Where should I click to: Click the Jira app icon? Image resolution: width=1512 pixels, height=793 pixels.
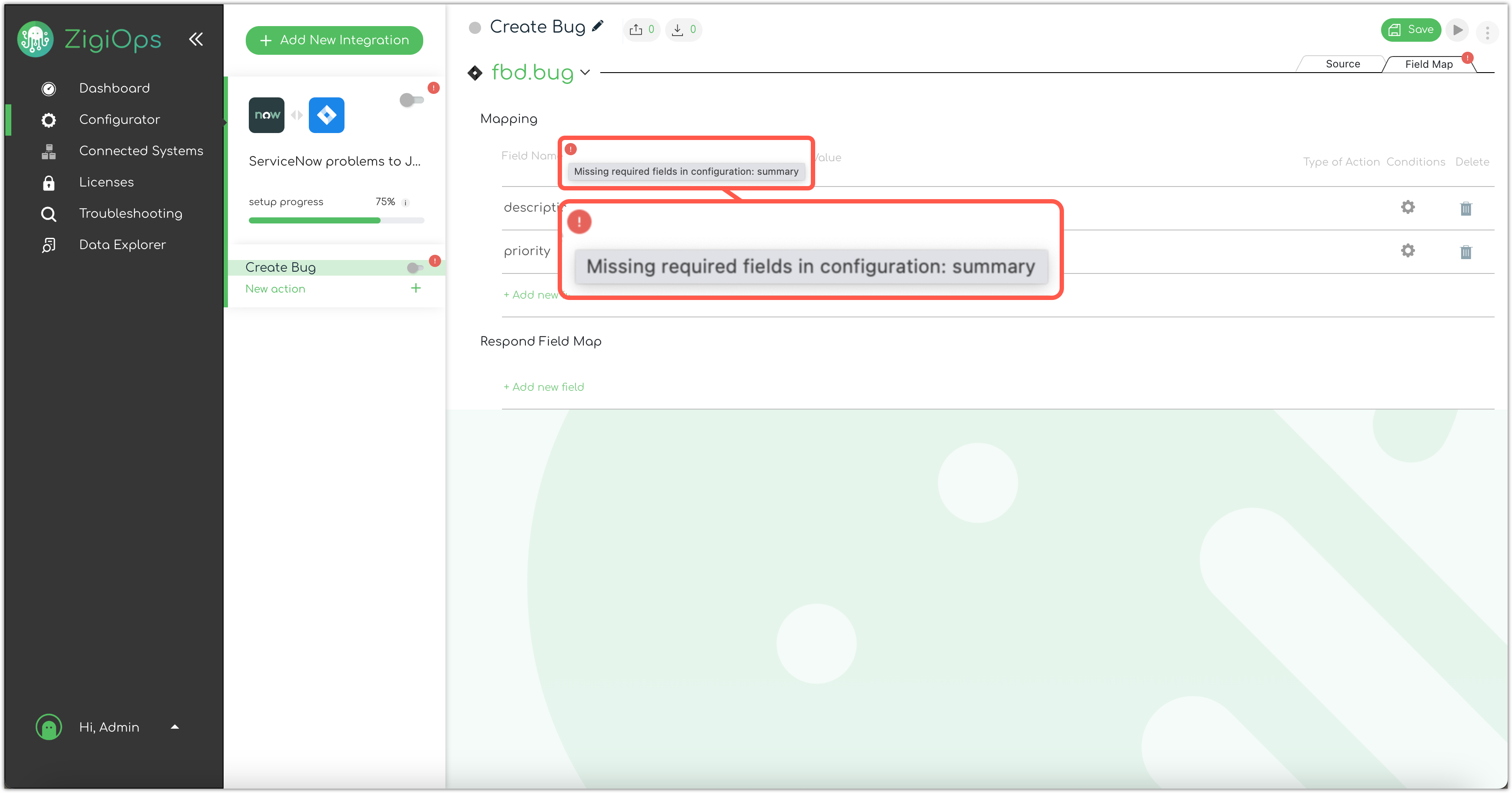coord(326,115)
